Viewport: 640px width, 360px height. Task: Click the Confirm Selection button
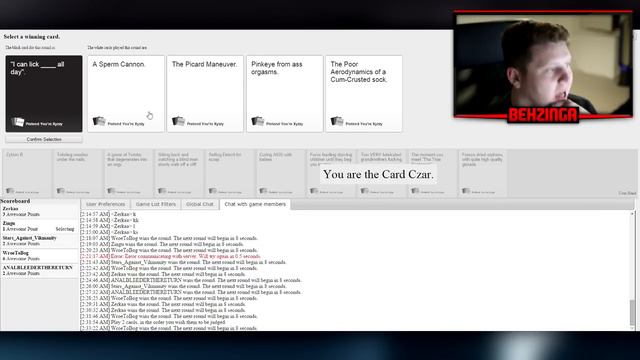[x=44, y=139]
